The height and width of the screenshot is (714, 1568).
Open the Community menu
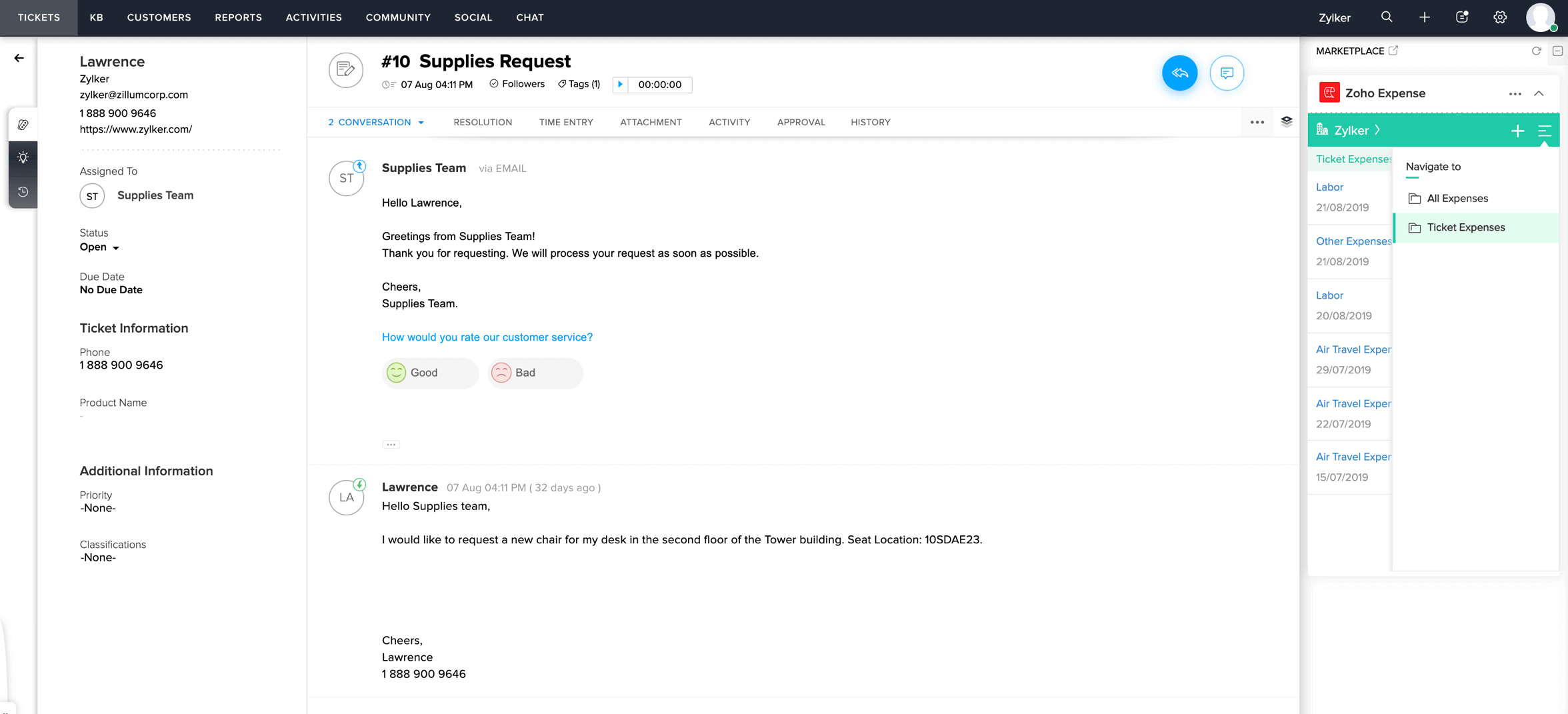click(x=398, y=17)
